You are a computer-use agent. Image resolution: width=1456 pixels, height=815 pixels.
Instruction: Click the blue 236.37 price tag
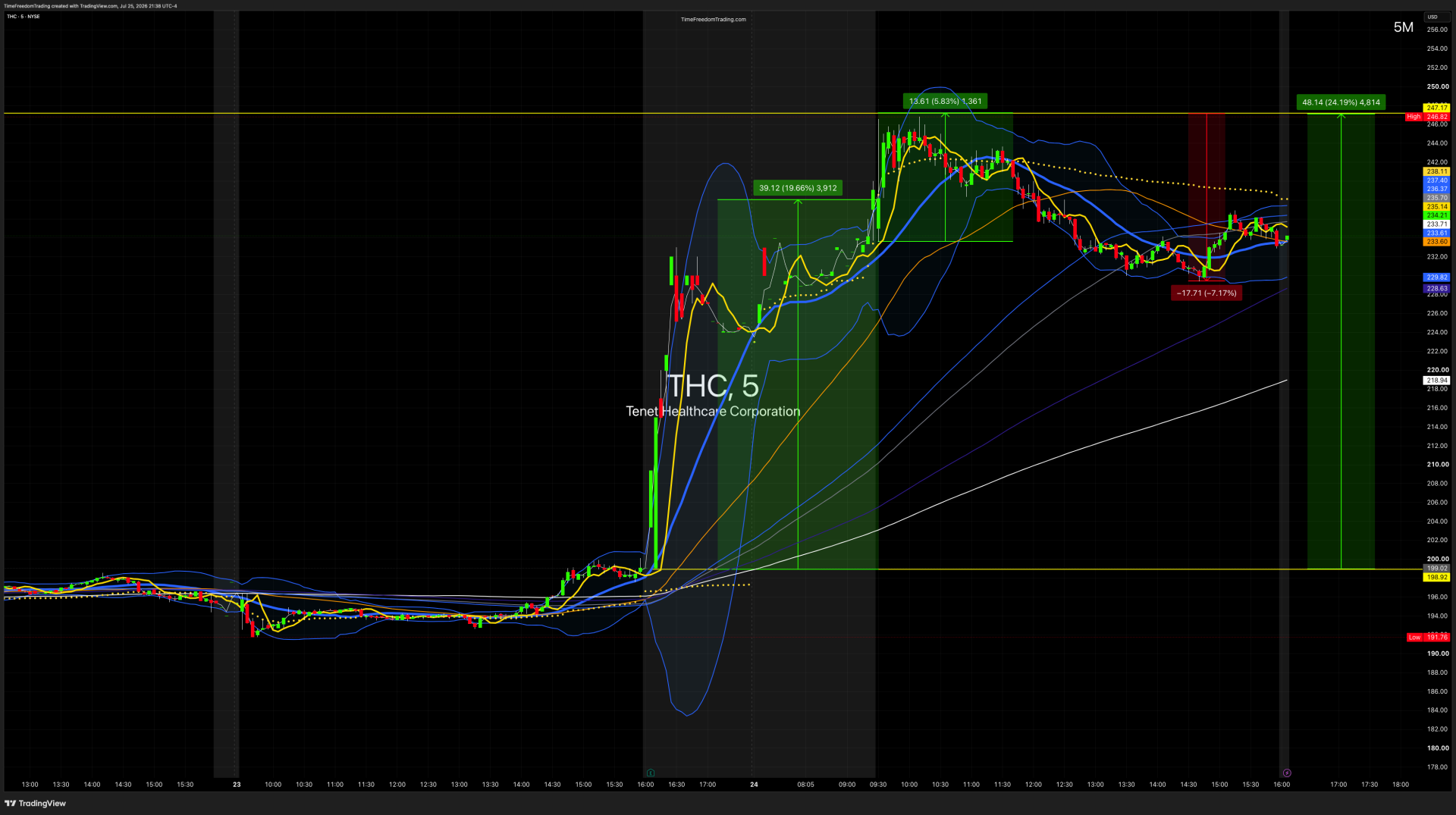pos(1437,190)
